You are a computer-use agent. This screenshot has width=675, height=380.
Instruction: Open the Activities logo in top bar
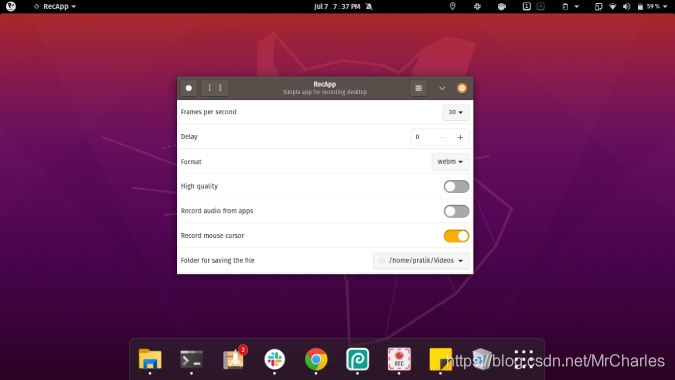tap(11, 6)
